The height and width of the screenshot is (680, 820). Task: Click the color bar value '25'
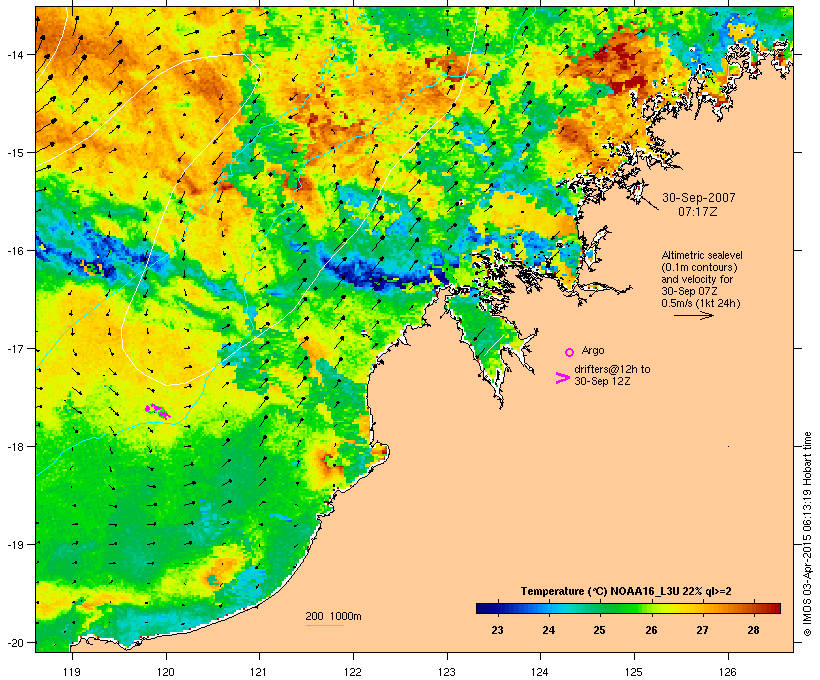[x=599, y=630]
